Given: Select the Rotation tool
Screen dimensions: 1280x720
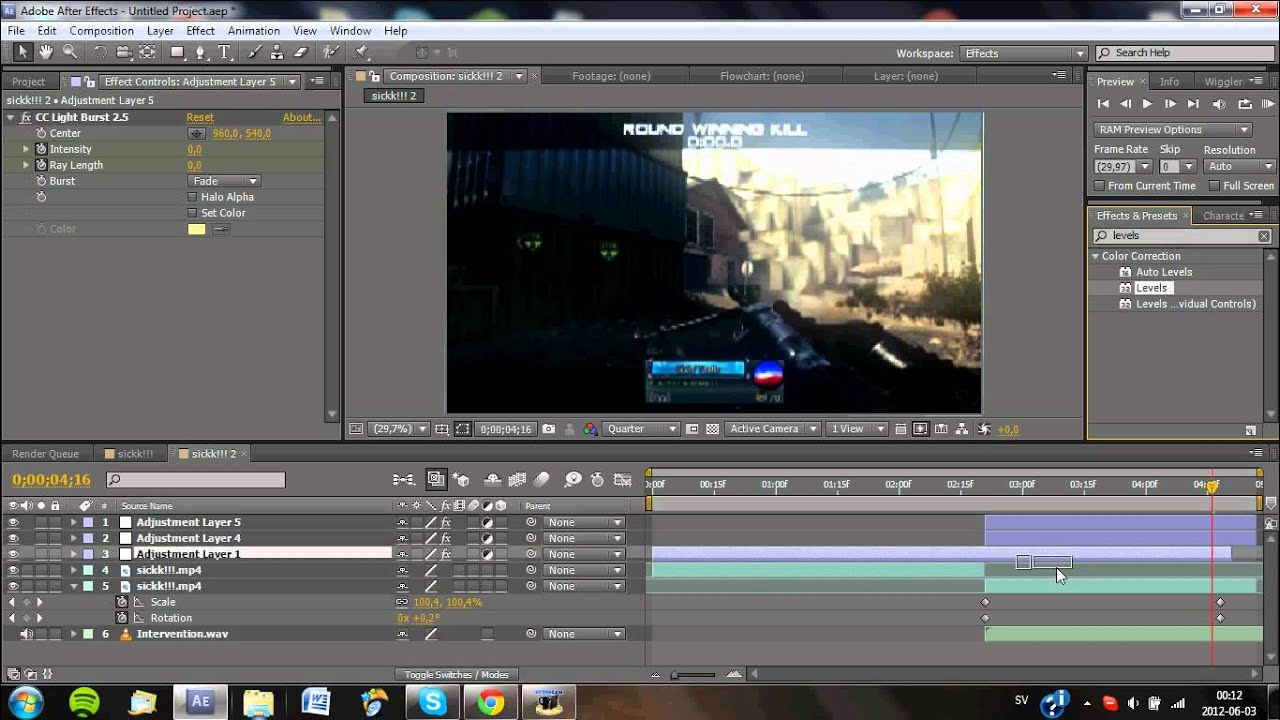Looking at the screenshot, I should (x=100, y=52).
